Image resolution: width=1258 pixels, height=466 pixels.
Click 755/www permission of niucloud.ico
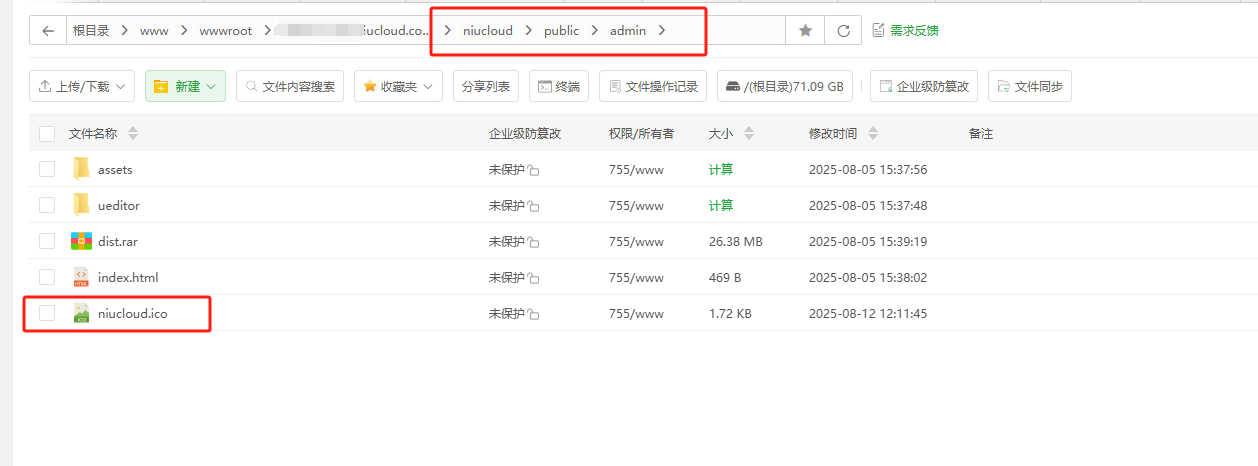(636, 313)
